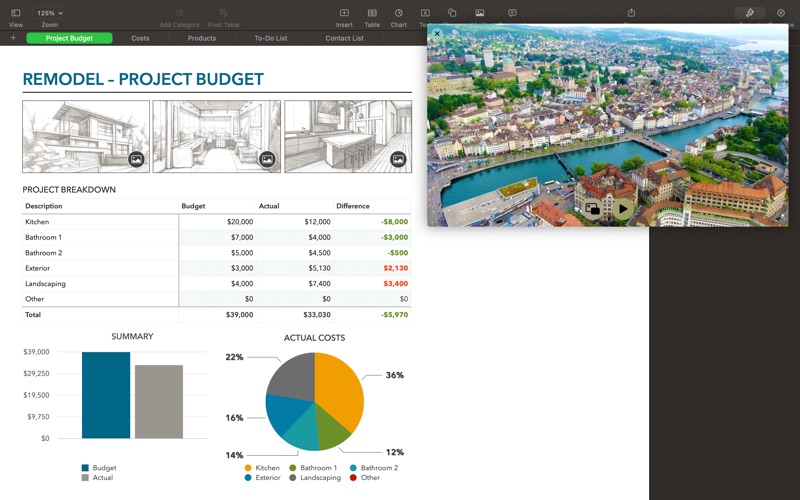The width and height of the screenshot is (800, 500).
Task: Click the Share icon in toolbar
Action: point(631,13)
